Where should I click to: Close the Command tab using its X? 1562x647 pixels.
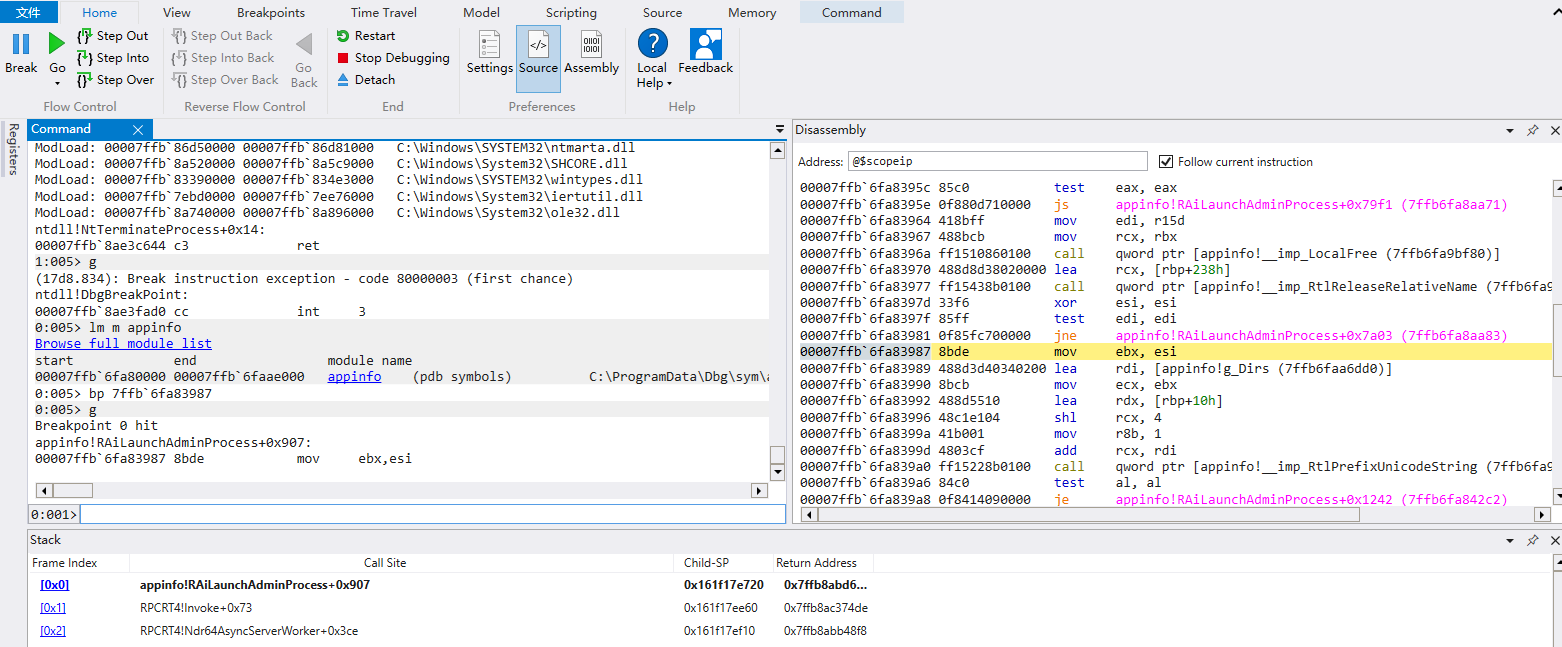138,130
